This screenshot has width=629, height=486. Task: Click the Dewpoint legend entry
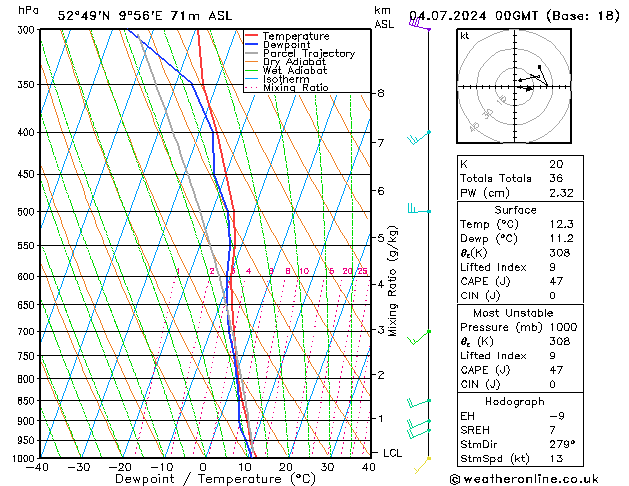pyautogui.click(x=286, y=45)
